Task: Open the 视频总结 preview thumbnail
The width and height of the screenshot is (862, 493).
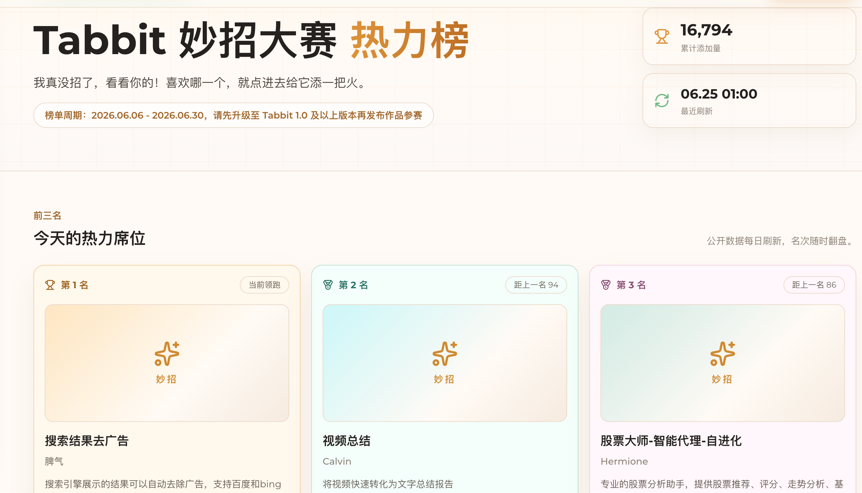Action: click(444, 363)
